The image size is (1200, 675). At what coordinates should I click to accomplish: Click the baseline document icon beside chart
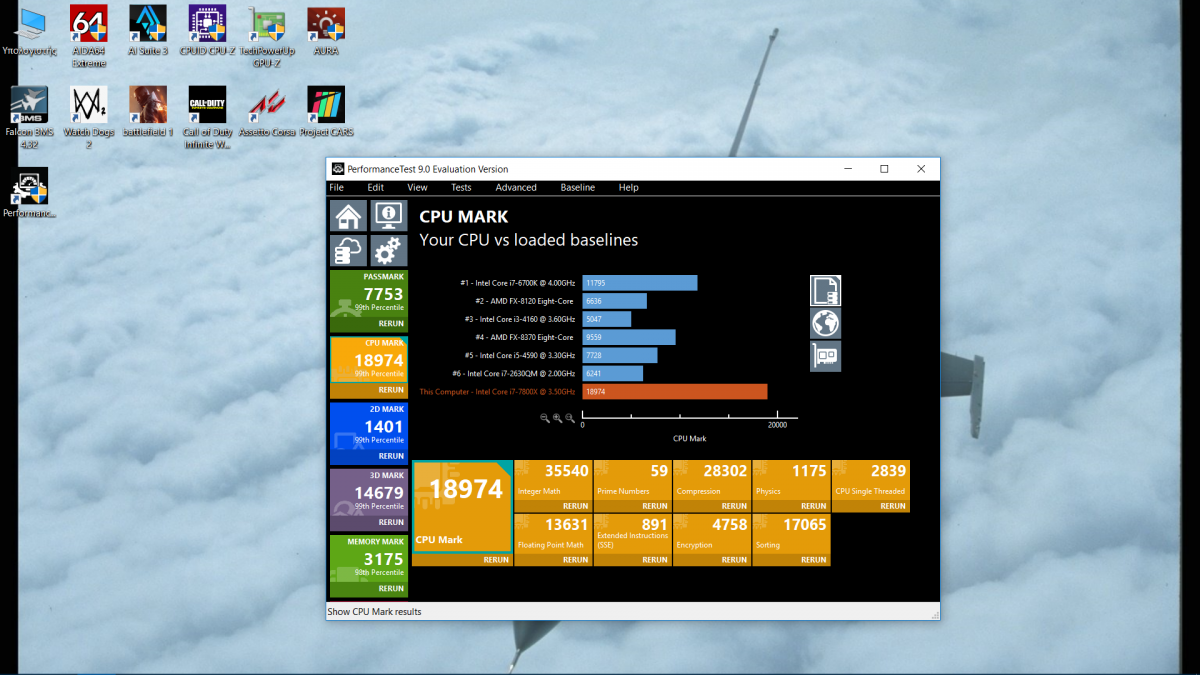point(825,291)
